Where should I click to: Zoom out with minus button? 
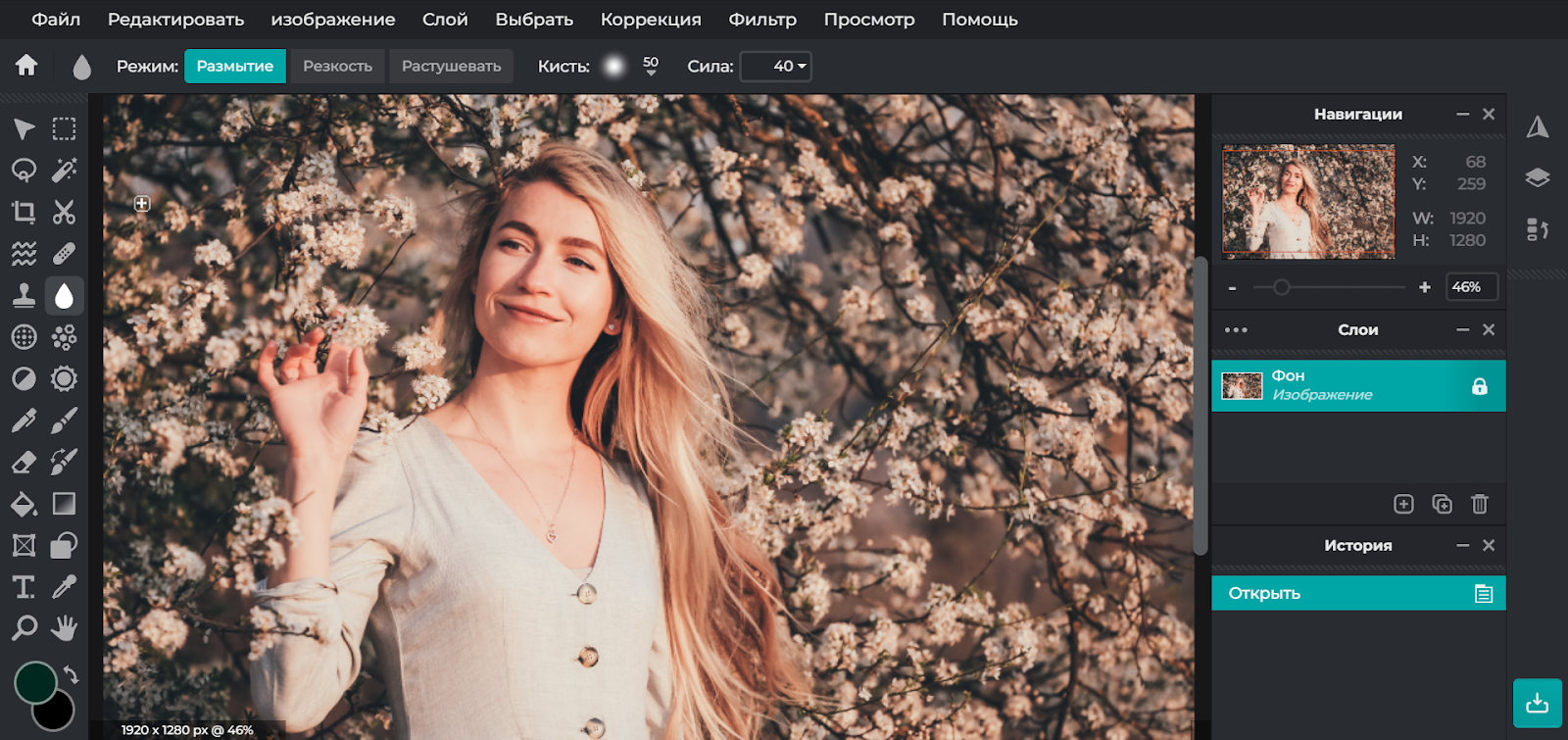[x=1232, y=287]
